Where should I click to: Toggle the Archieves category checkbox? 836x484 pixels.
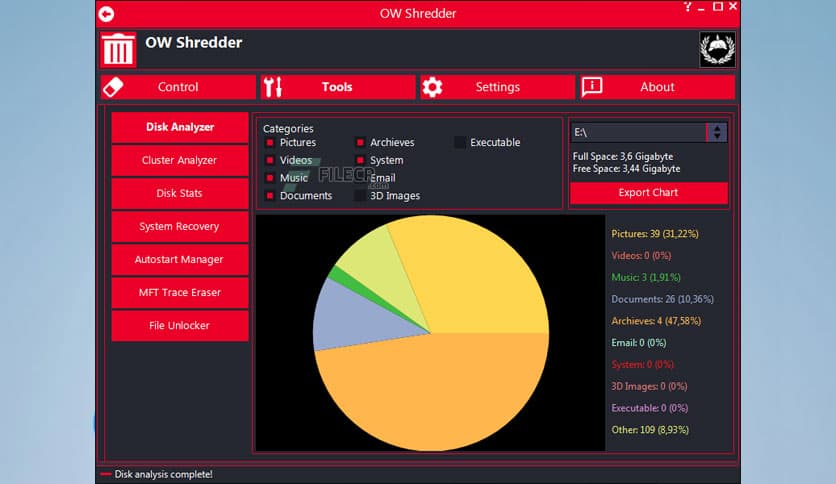pos(360,143)
